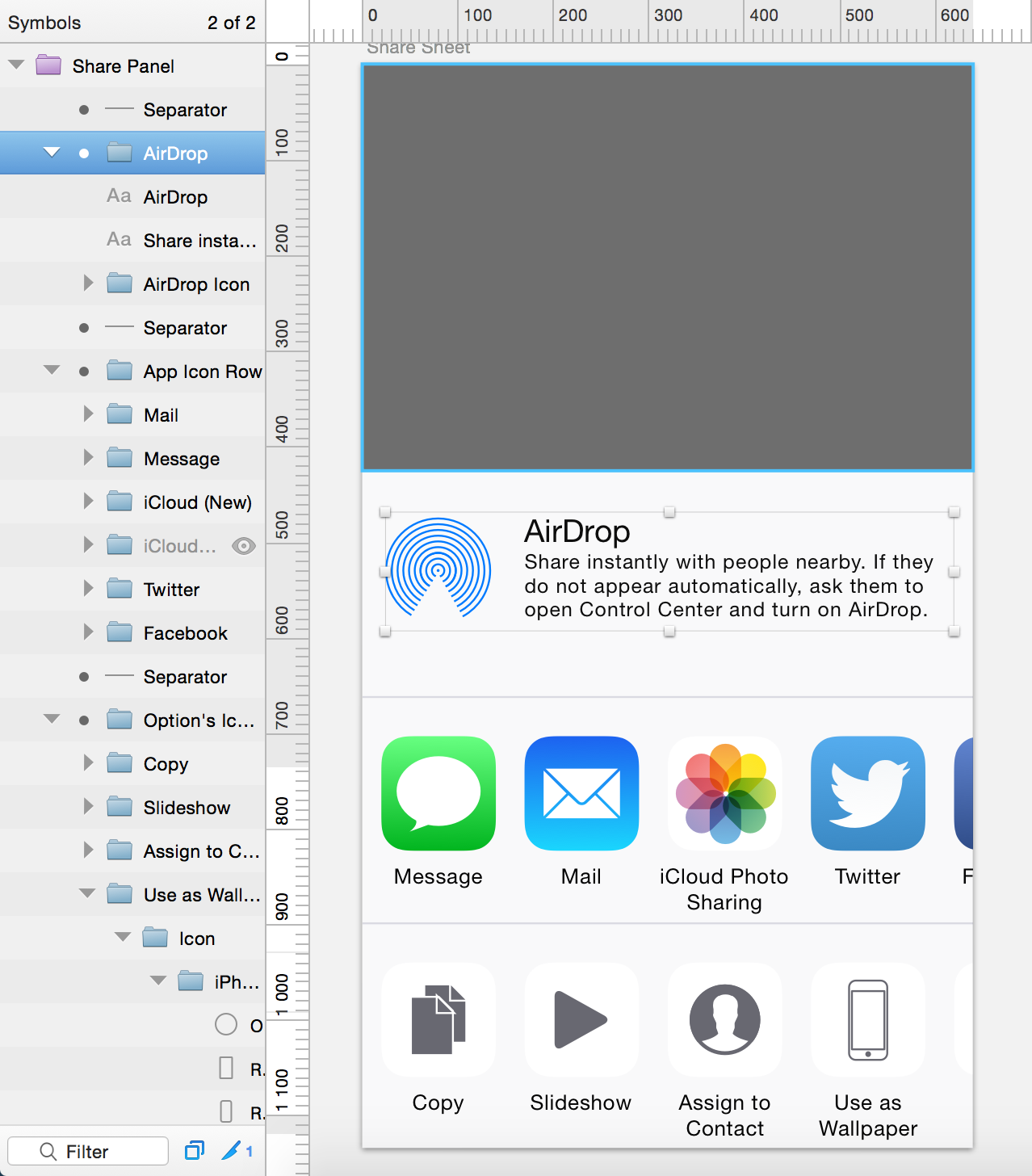
Task: Select the blue Mail envelope icon
Action: pyautogui.click(x=581, y=793)
